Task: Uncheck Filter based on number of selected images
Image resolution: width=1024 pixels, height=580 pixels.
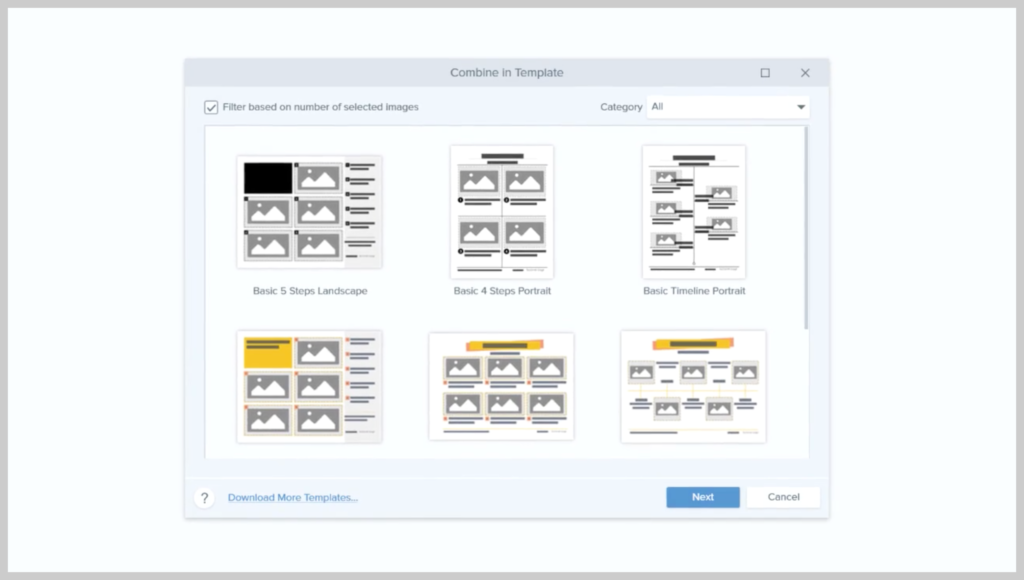Action: coord(211,107)
